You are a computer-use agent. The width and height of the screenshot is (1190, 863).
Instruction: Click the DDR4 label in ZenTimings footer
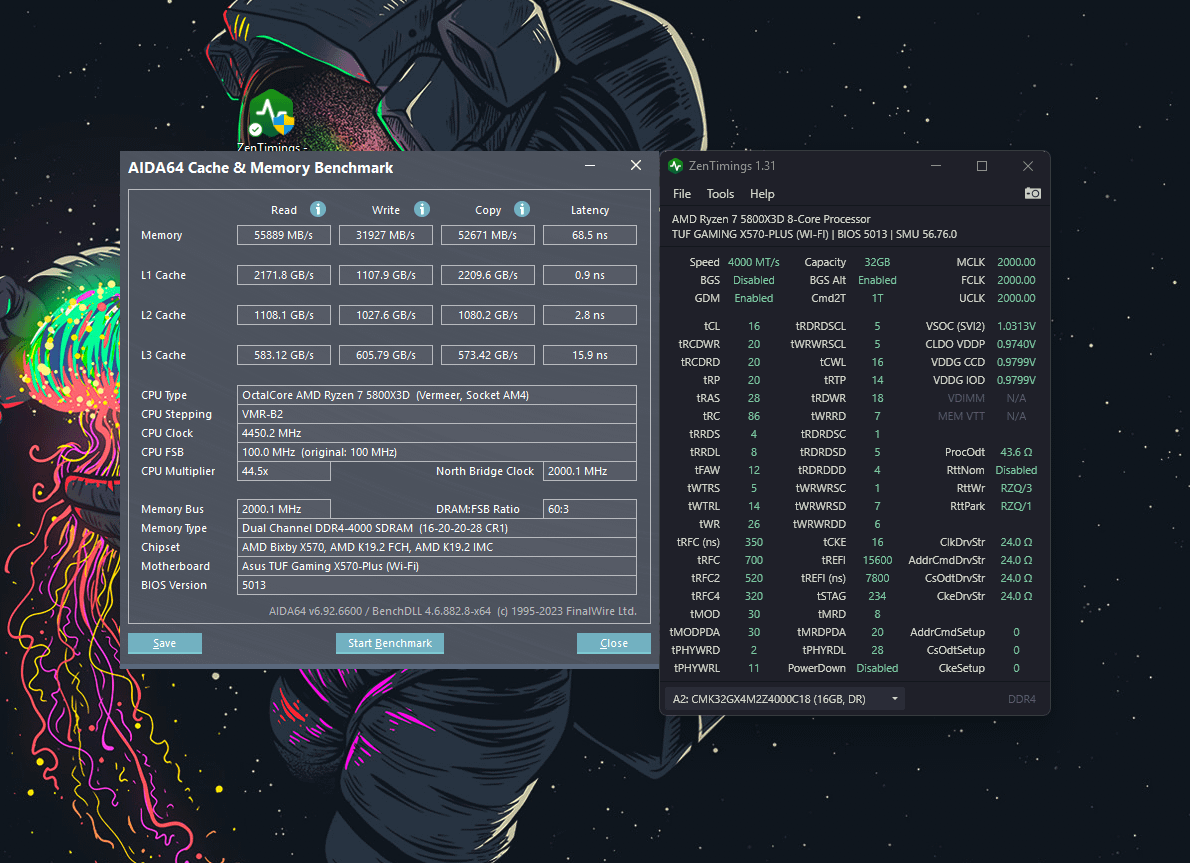coord(1022,699)
